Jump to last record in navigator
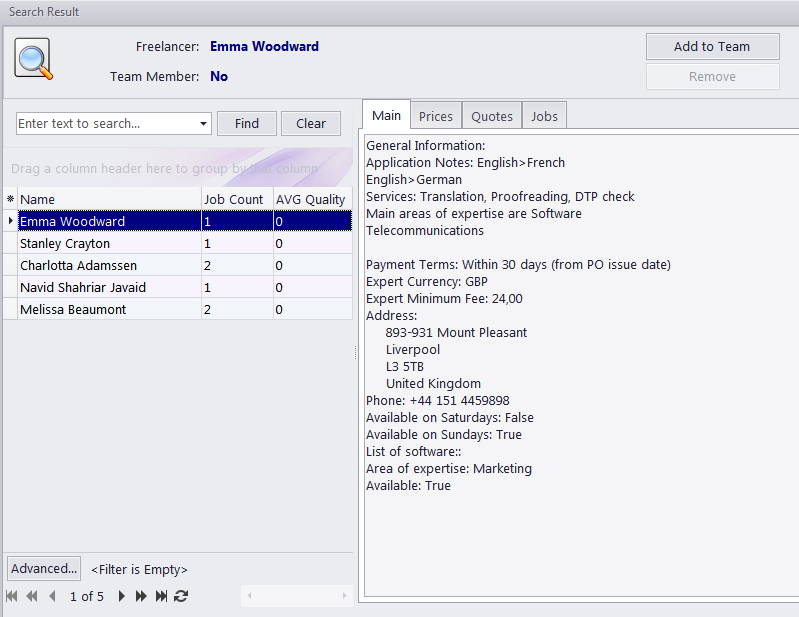799x617 pixels. click(161, 596)
